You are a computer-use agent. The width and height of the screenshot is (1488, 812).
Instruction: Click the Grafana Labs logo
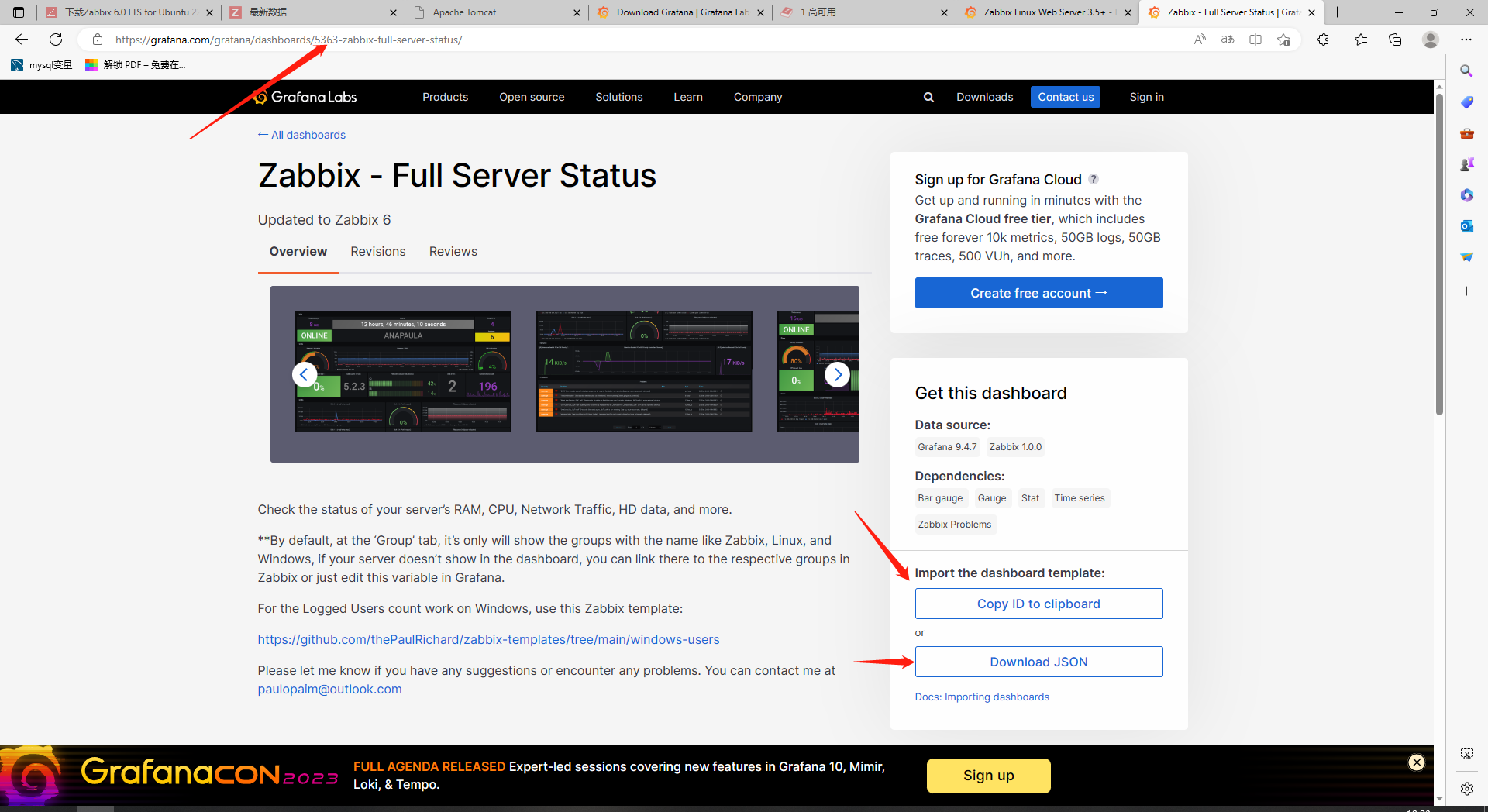305,97
